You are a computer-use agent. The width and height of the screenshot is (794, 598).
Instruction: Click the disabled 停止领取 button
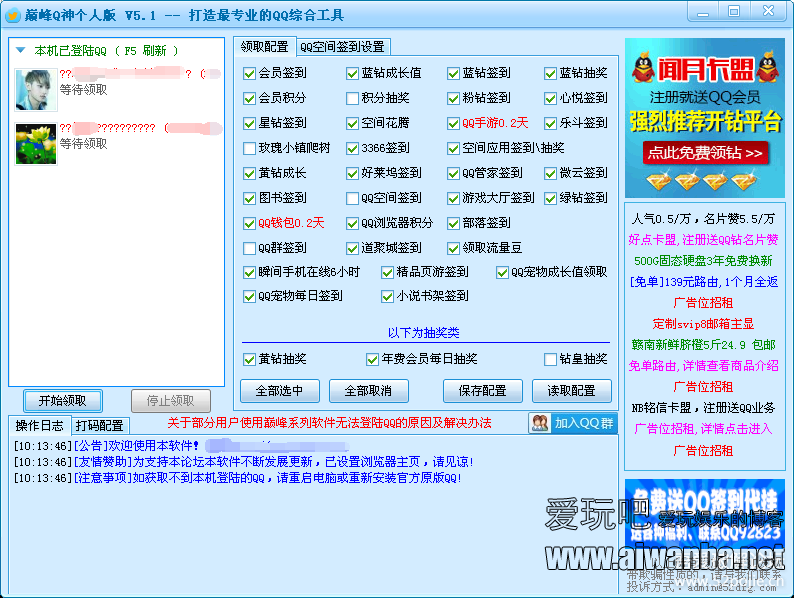(x=171, y=401)
